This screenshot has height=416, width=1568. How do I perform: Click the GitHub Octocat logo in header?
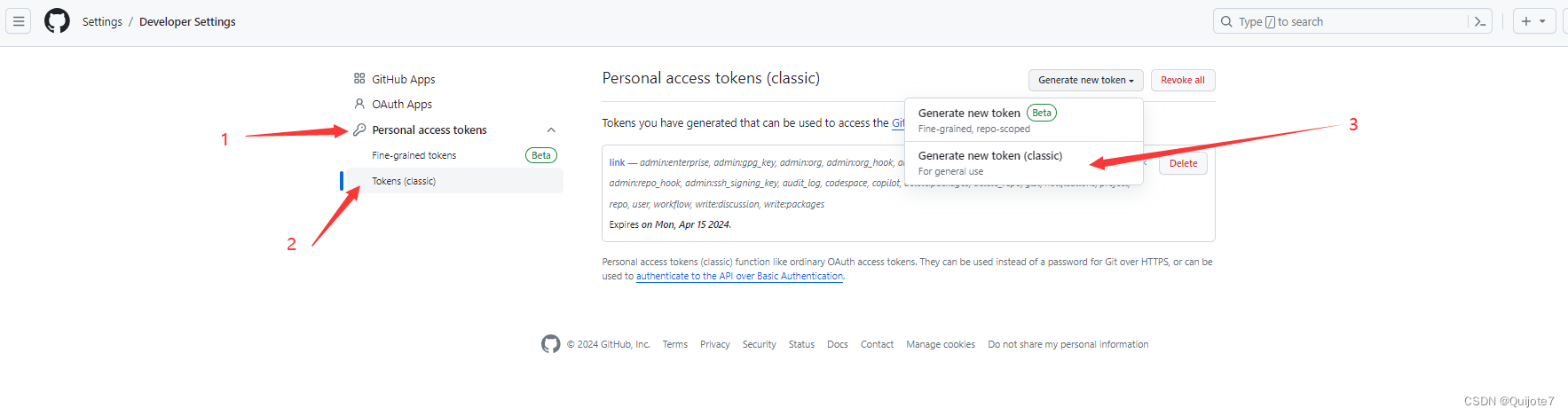tap(57, 21)
